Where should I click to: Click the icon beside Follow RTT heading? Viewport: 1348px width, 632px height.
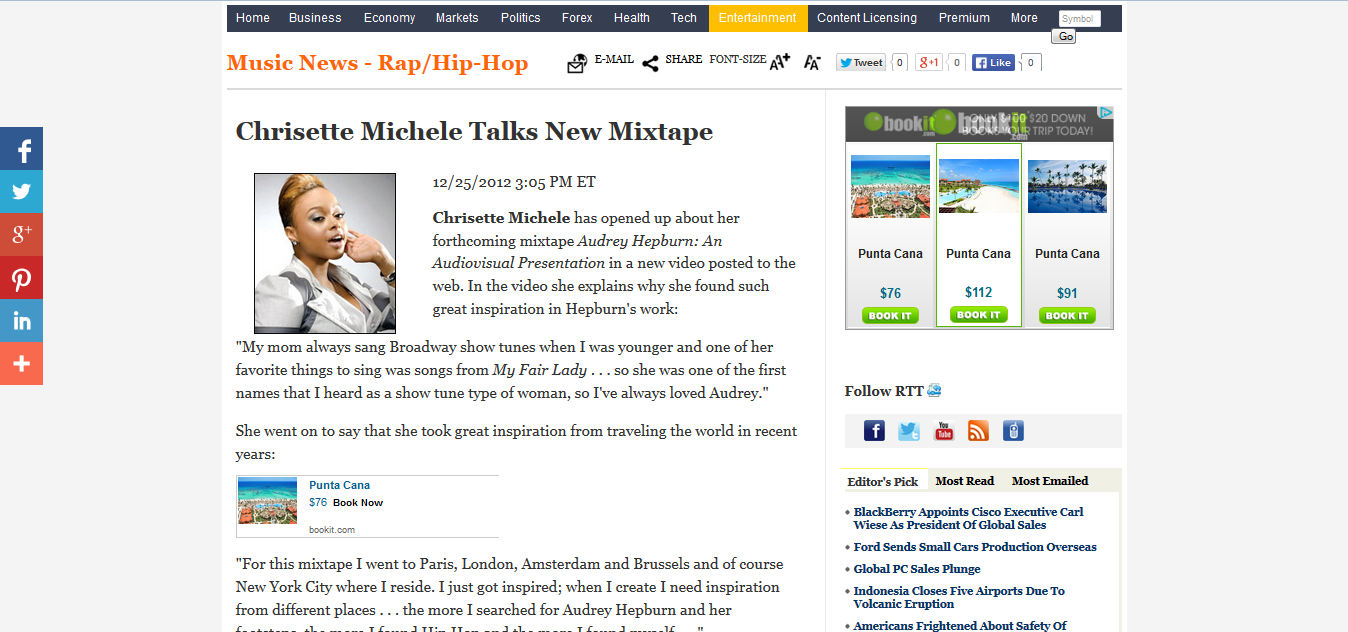[934, 391]
